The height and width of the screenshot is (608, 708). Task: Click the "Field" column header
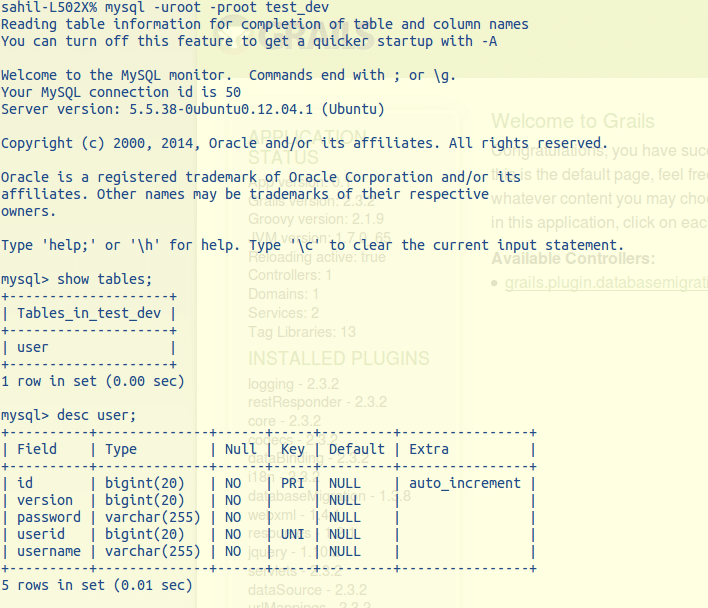click(37, 449)
